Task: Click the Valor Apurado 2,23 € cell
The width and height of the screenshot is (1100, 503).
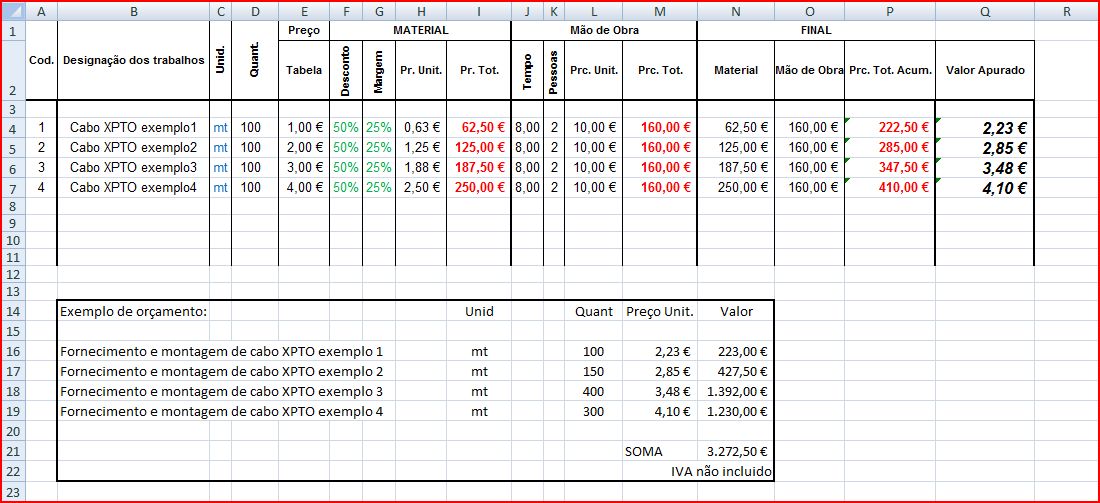Action: coord(985,128)
